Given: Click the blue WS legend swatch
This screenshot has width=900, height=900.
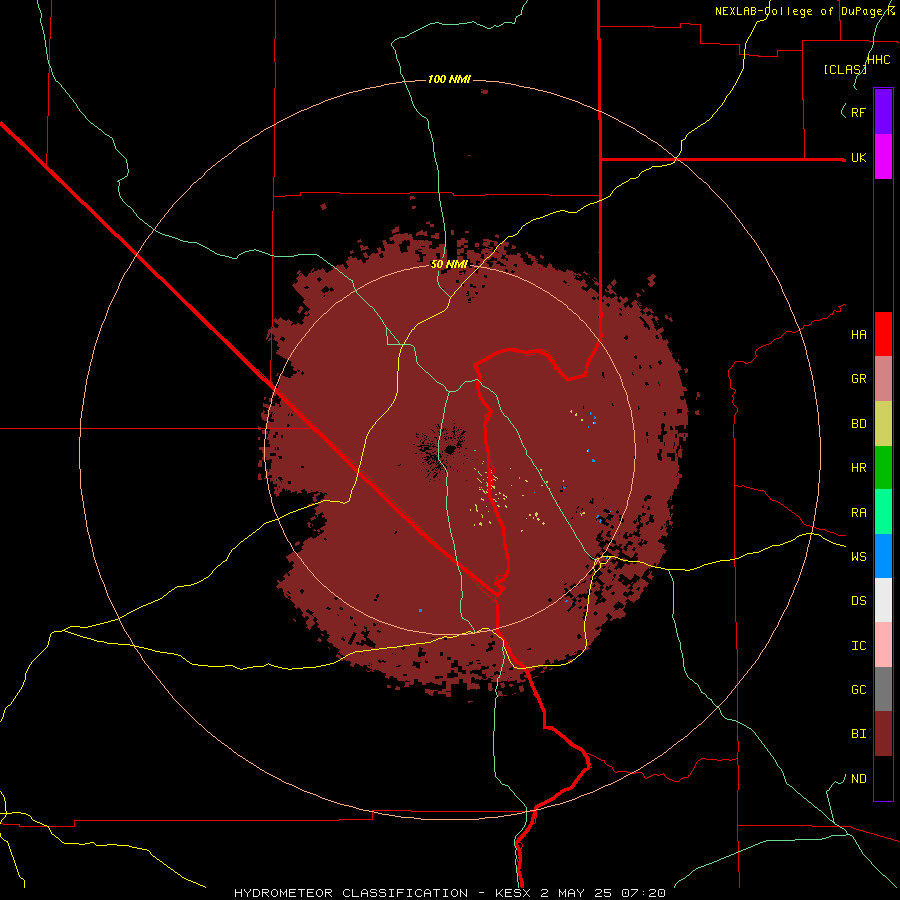Looking at the screenshot, I should (x=883, y=556).
